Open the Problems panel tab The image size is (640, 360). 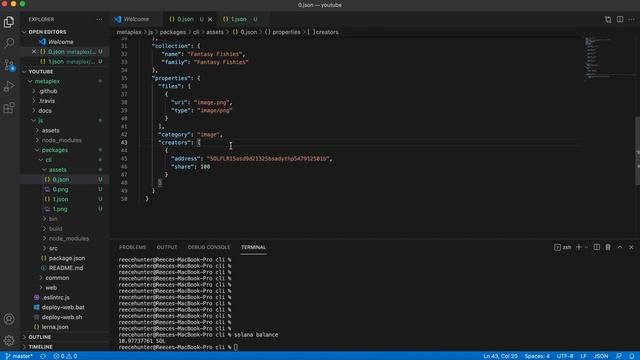pyautogui.click(x=133, y=247)
